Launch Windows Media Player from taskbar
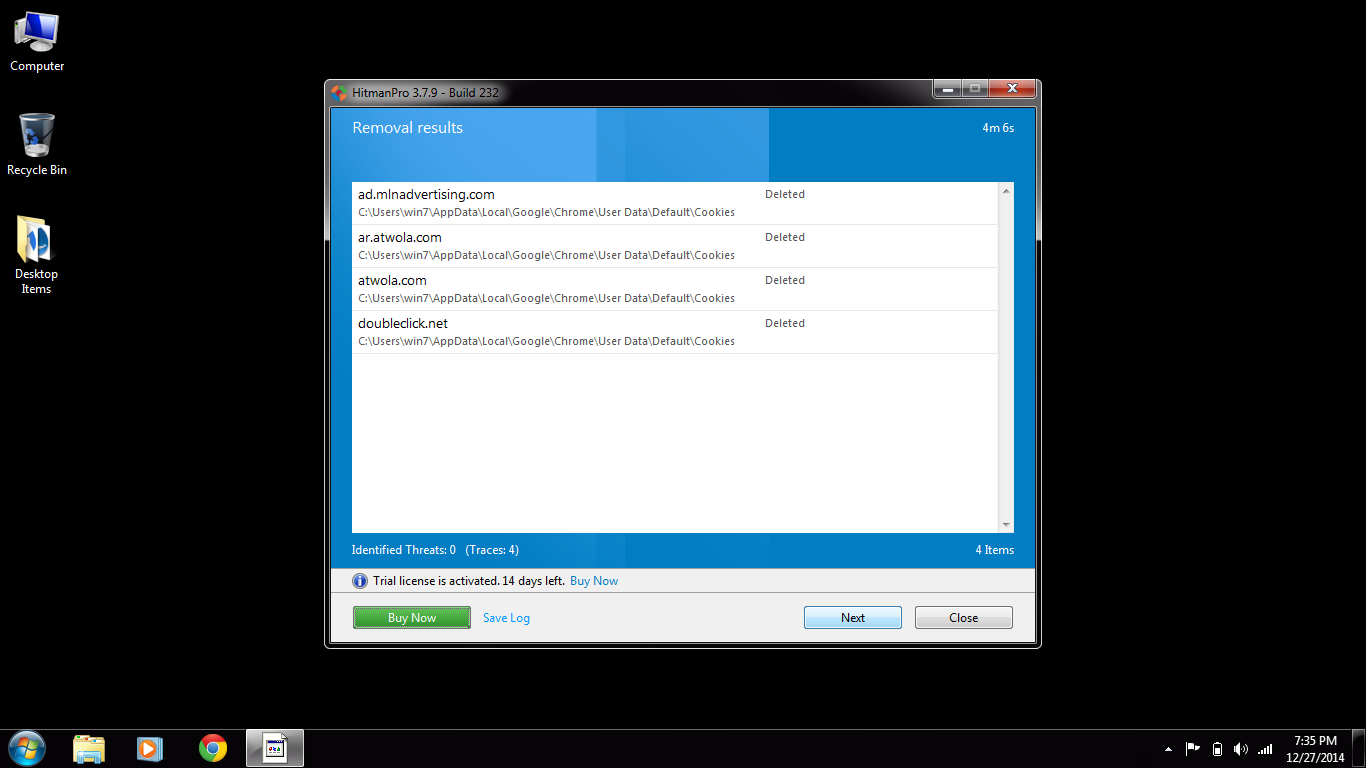The width and height of the screenshot is (1366, 768). pos(149,748)
